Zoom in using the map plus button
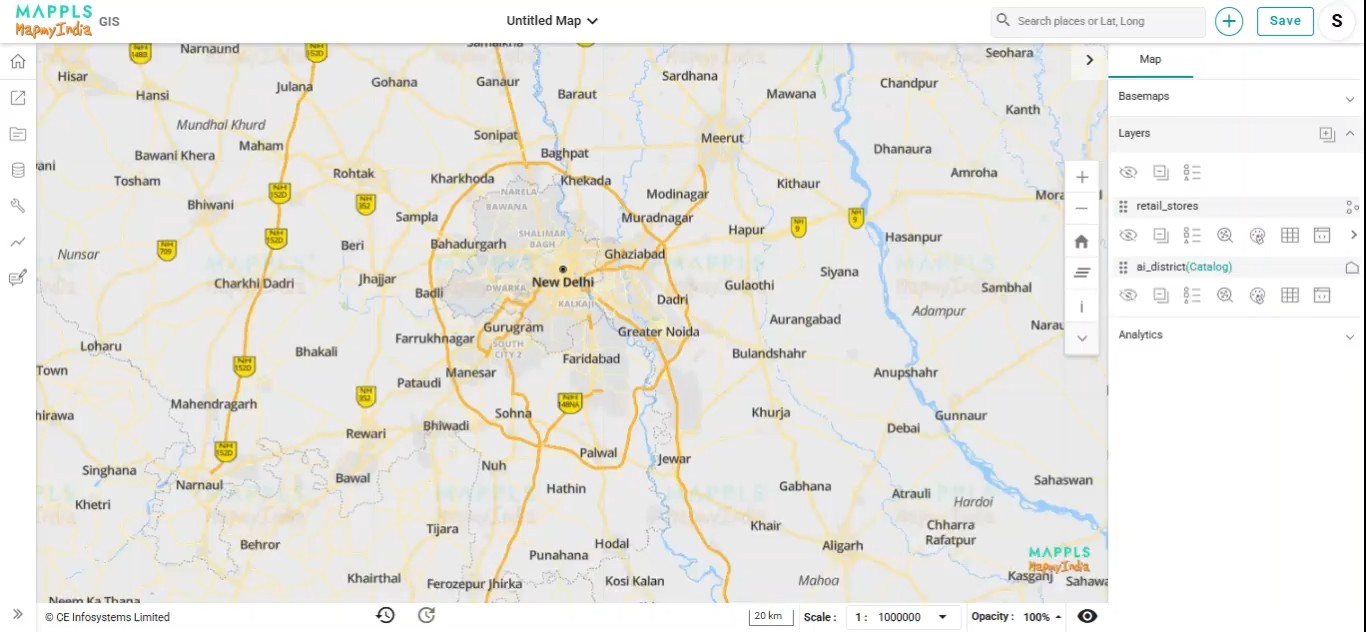Image resolution: width=1366 pixels, height=632 pixels. (1081, 178)
